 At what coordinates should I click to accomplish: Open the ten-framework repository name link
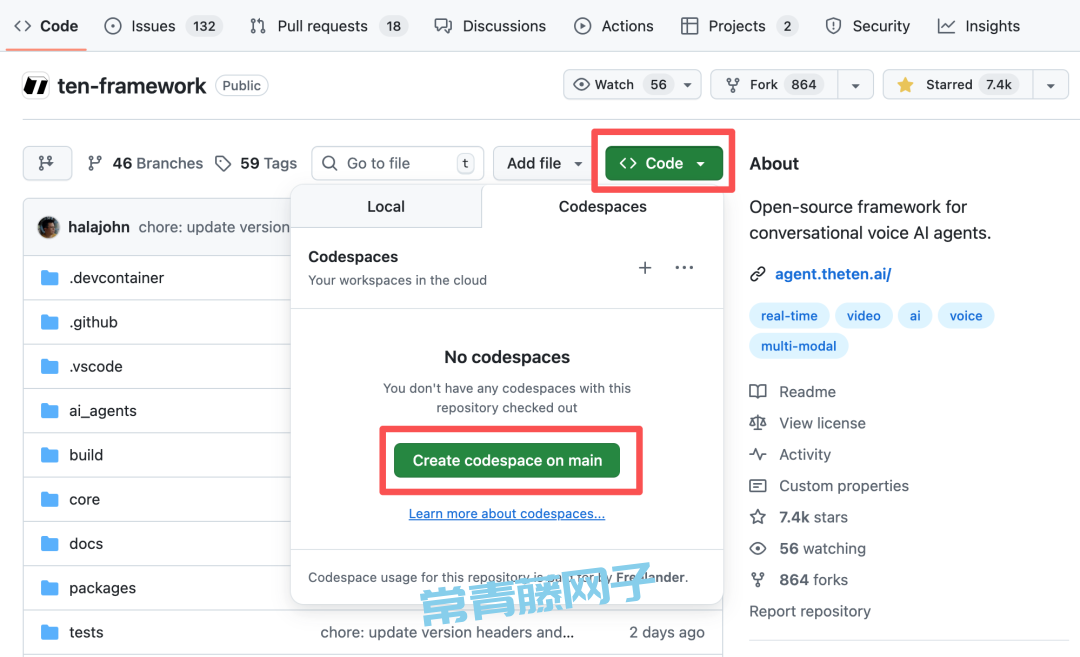(x=132, y=85)
